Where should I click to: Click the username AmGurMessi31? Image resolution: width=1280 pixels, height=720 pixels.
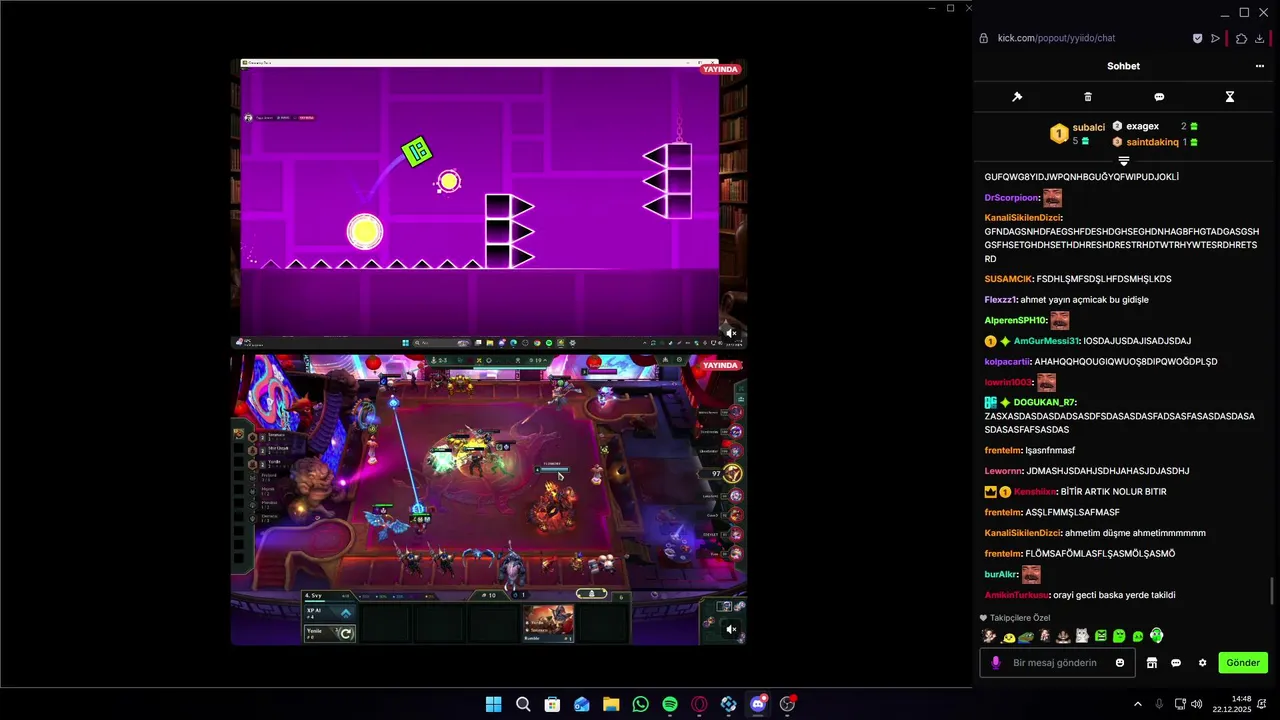tap(1047, 341)
